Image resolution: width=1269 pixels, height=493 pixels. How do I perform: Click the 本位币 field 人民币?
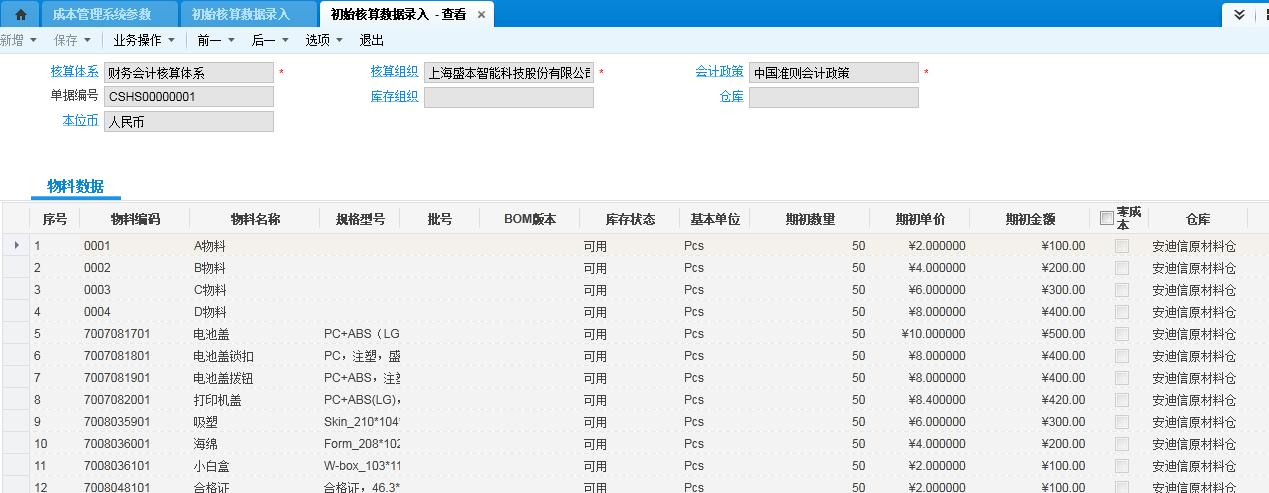click(x=188, y=121)
